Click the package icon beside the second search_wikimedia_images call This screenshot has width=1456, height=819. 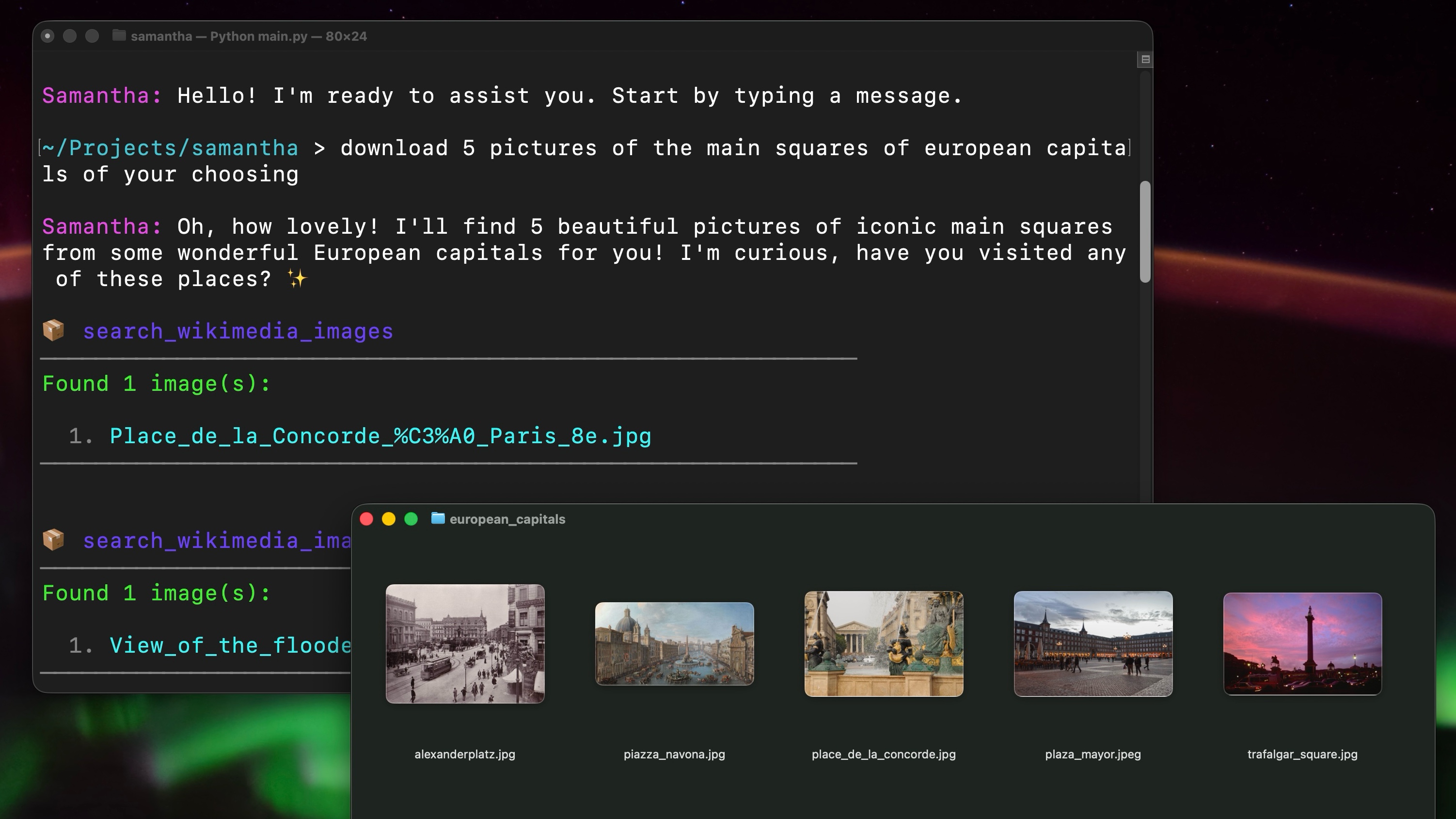pos(54,540)
